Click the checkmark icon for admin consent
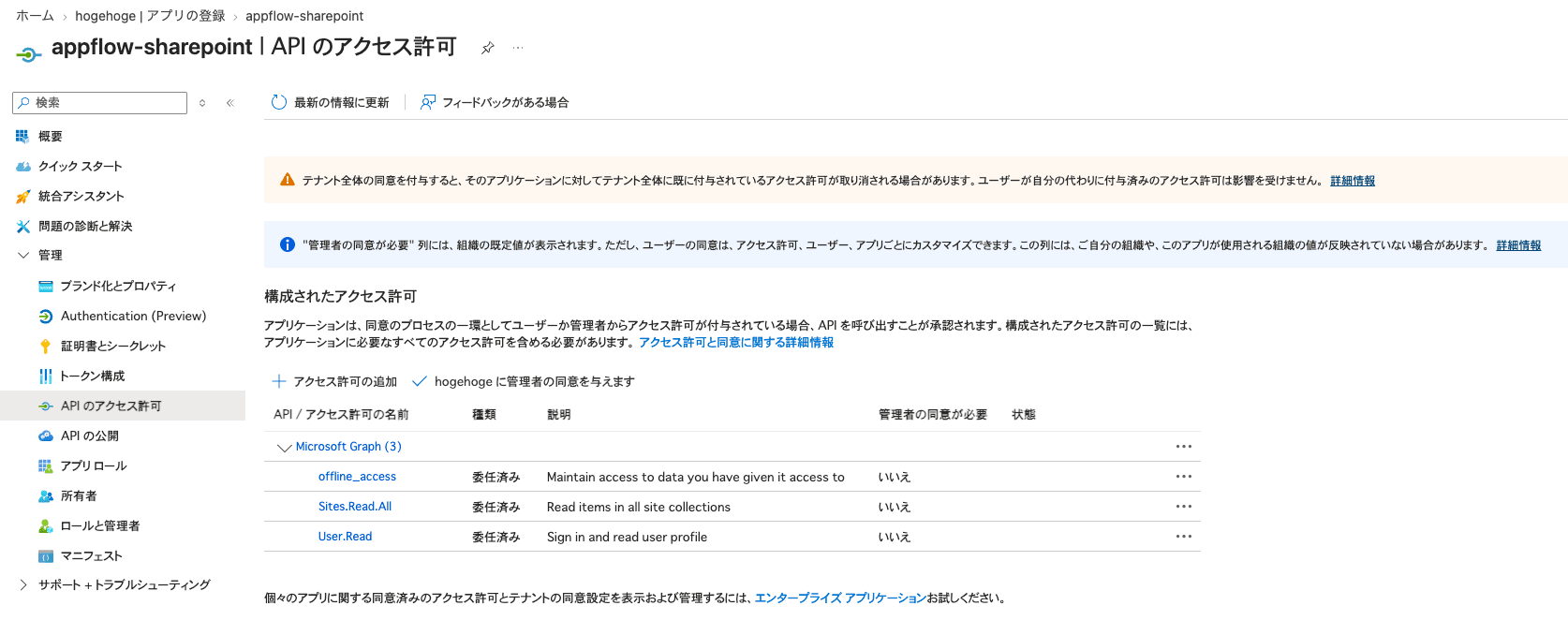 pos(420,381)
